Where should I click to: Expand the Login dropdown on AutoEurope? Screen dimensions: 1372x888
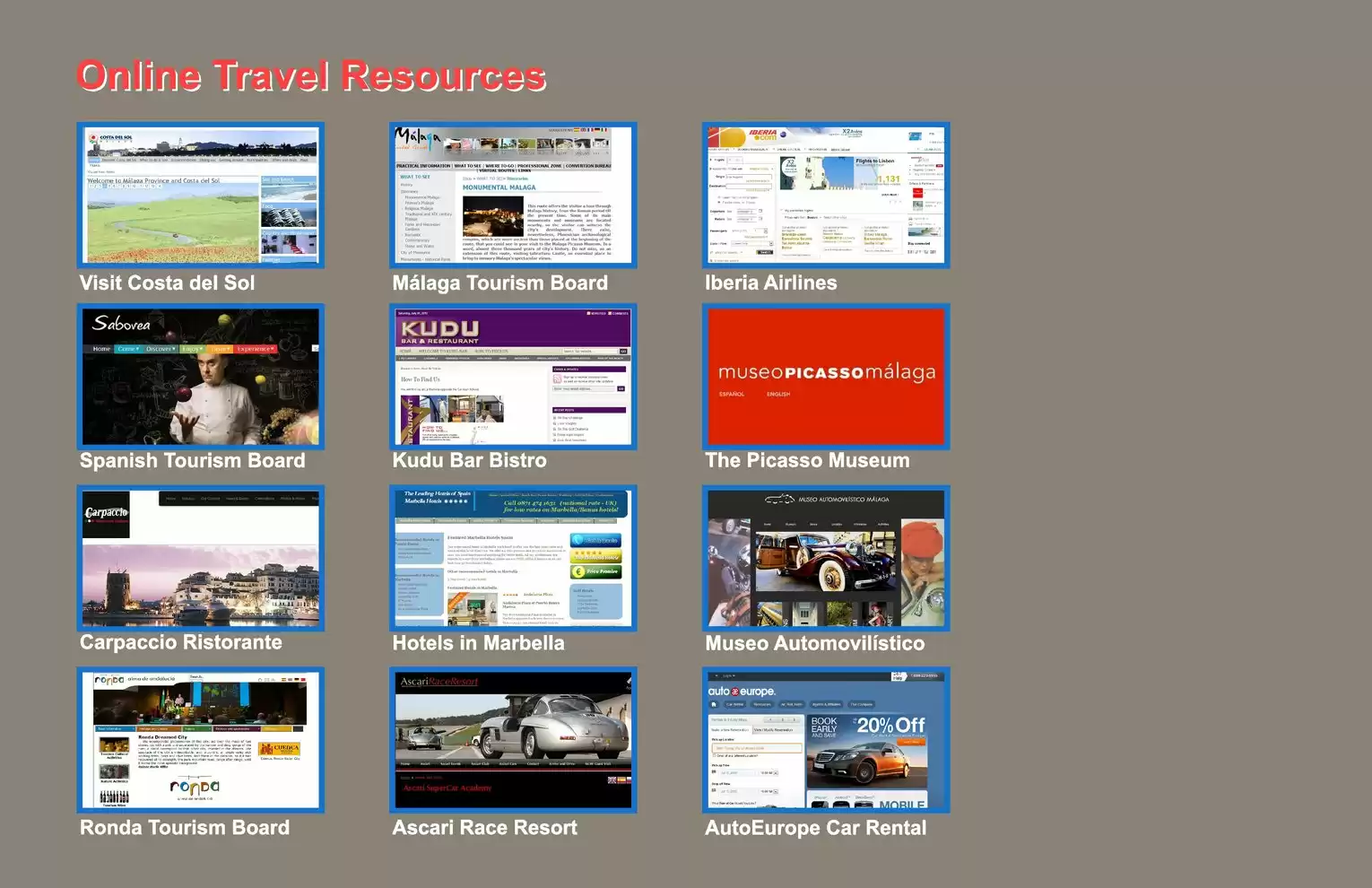729,675
